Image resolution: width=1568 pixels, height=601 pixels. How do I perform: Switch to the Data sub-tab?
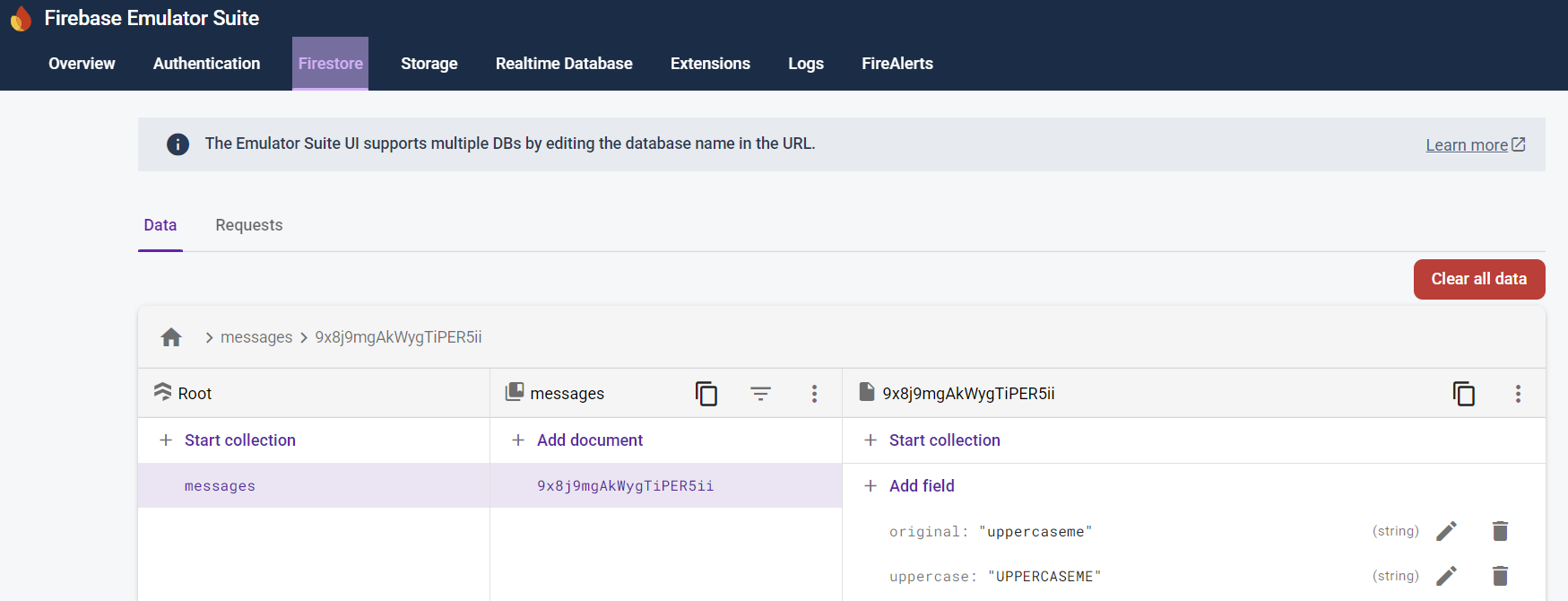pos(160,225)
